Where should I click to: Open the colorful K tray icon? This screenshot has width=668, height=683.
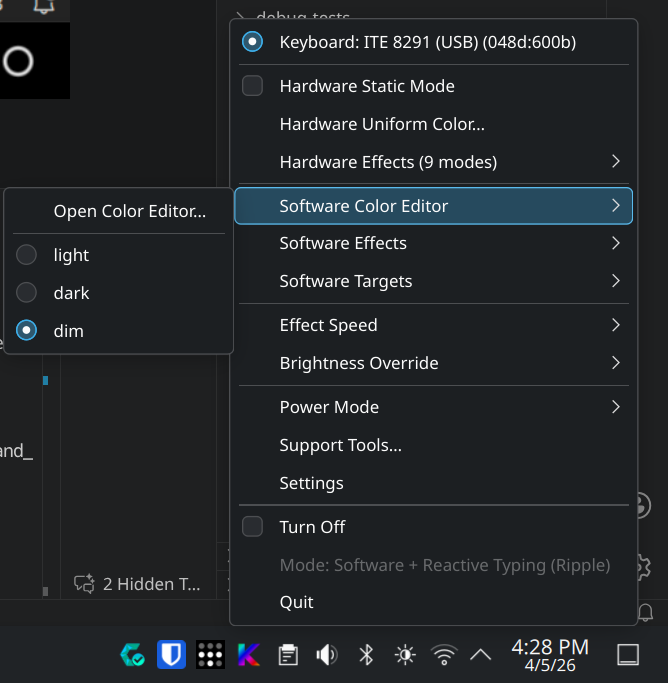click(249, 654)
